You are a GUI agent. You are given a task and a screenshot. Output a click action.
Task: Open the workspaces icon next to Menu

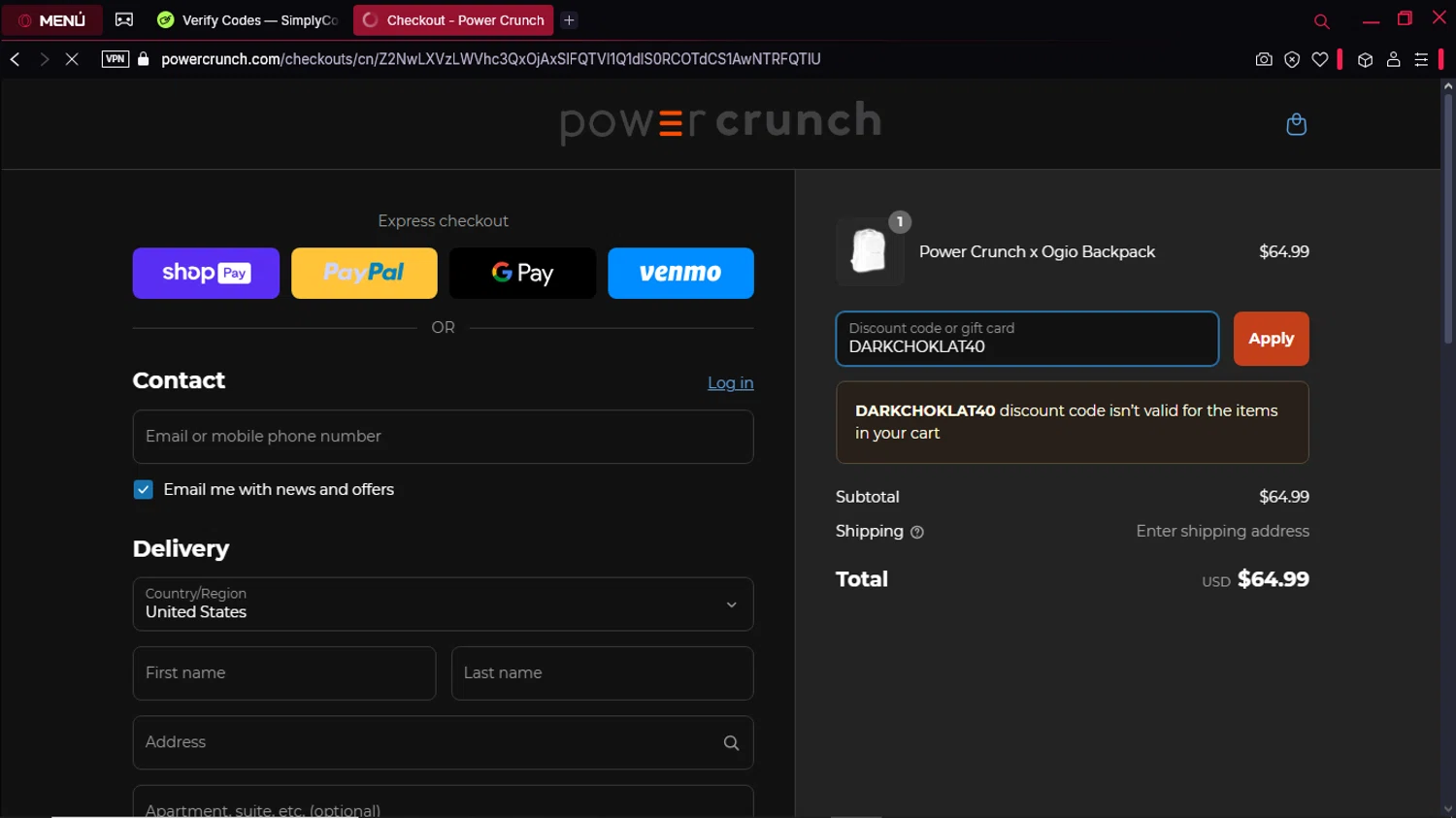(x=124, y=19)
